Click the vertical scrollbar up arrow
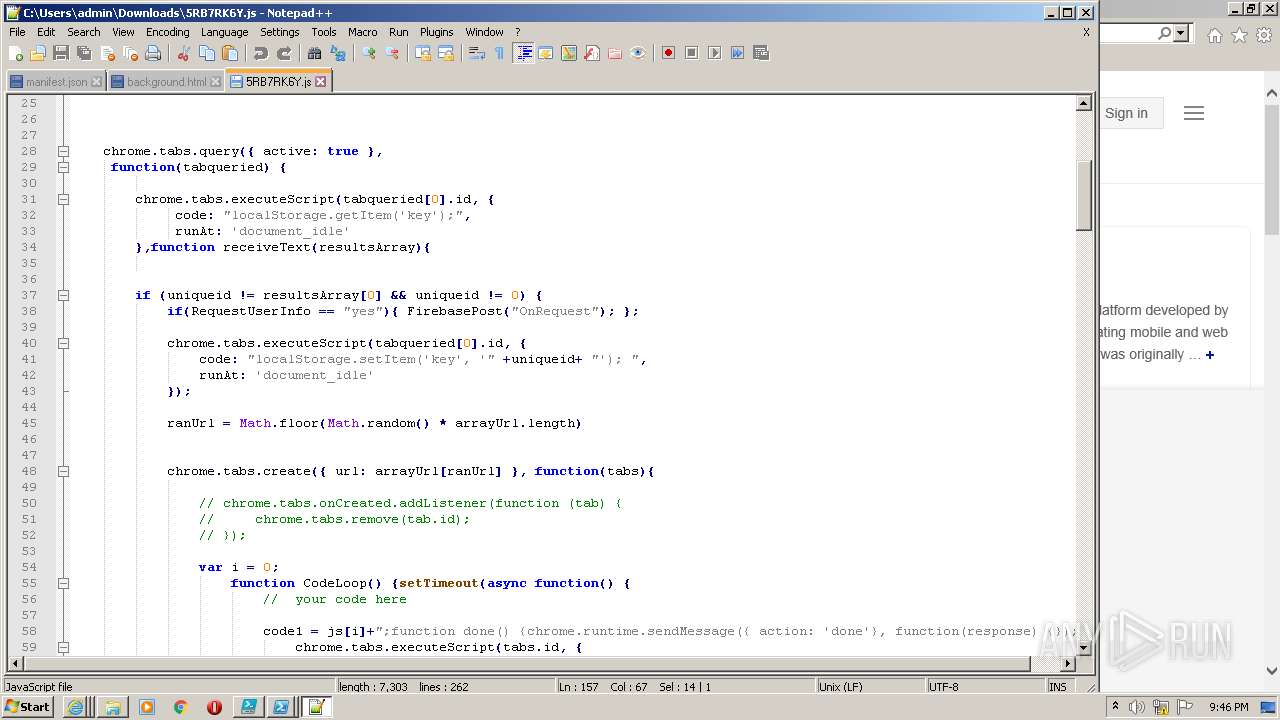 1084,103
